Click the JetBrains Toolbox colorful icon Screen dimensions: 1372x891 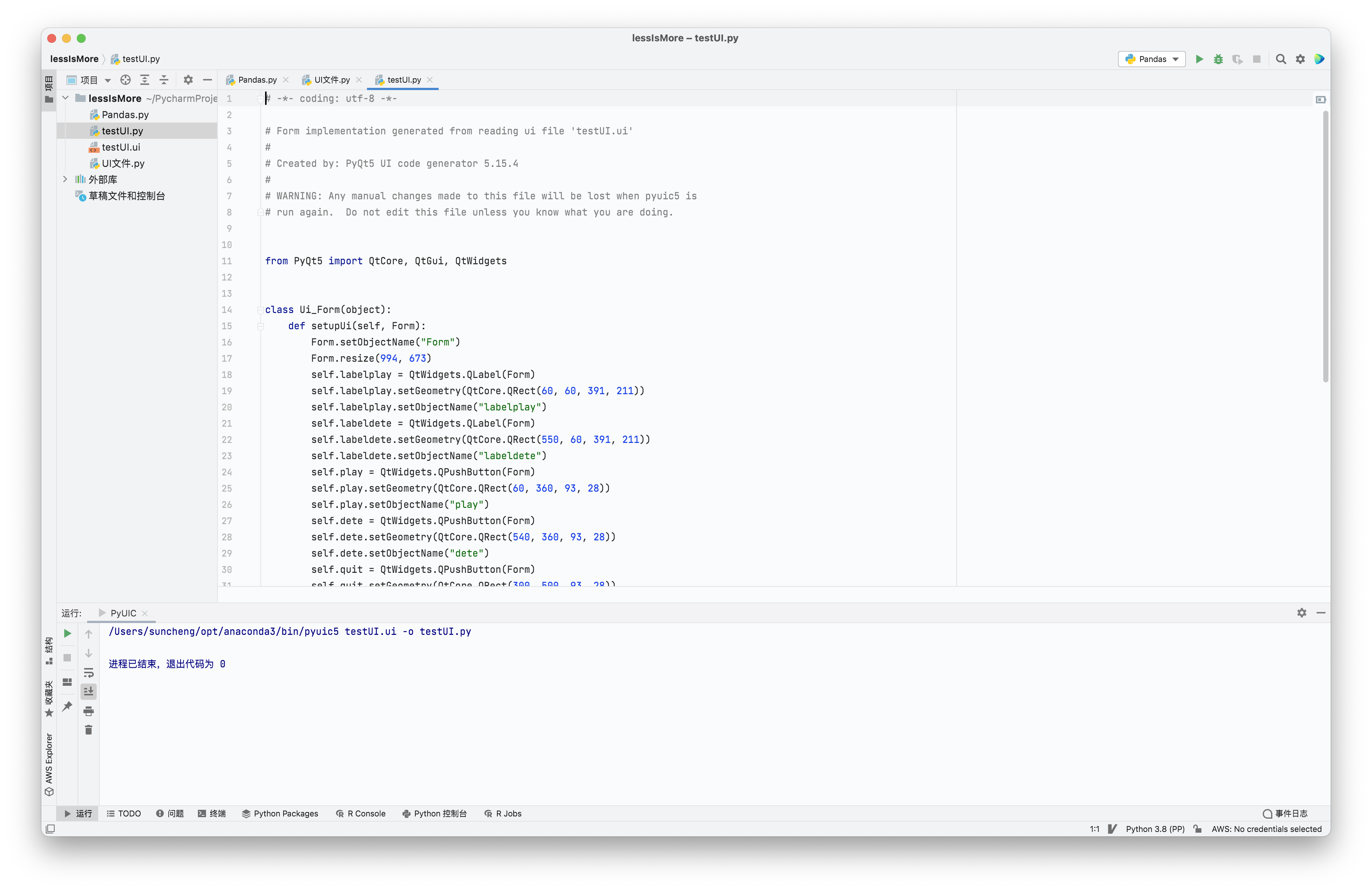click(1319, 59)
